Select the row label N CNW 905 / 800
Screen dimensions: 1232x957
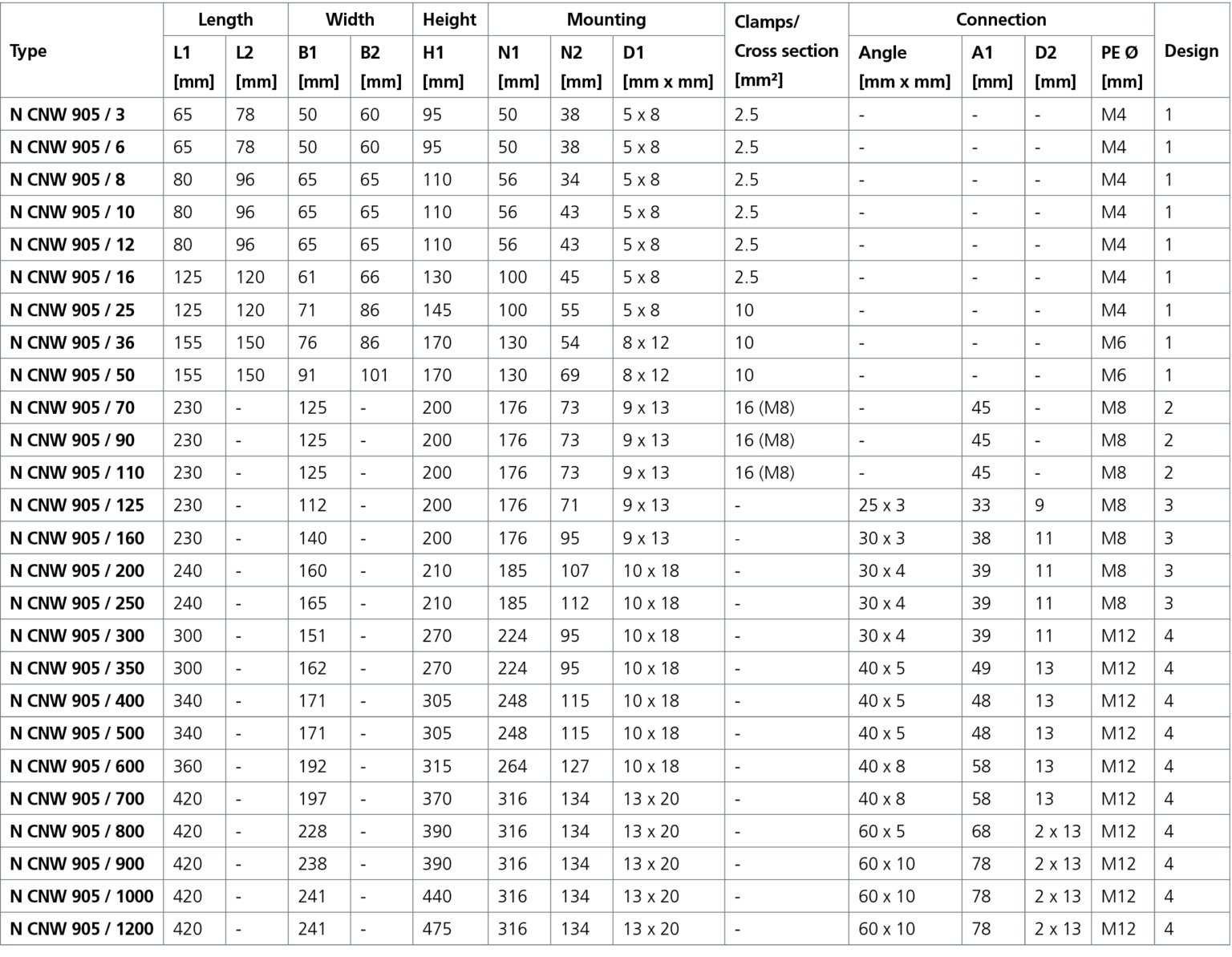[77, 831]
